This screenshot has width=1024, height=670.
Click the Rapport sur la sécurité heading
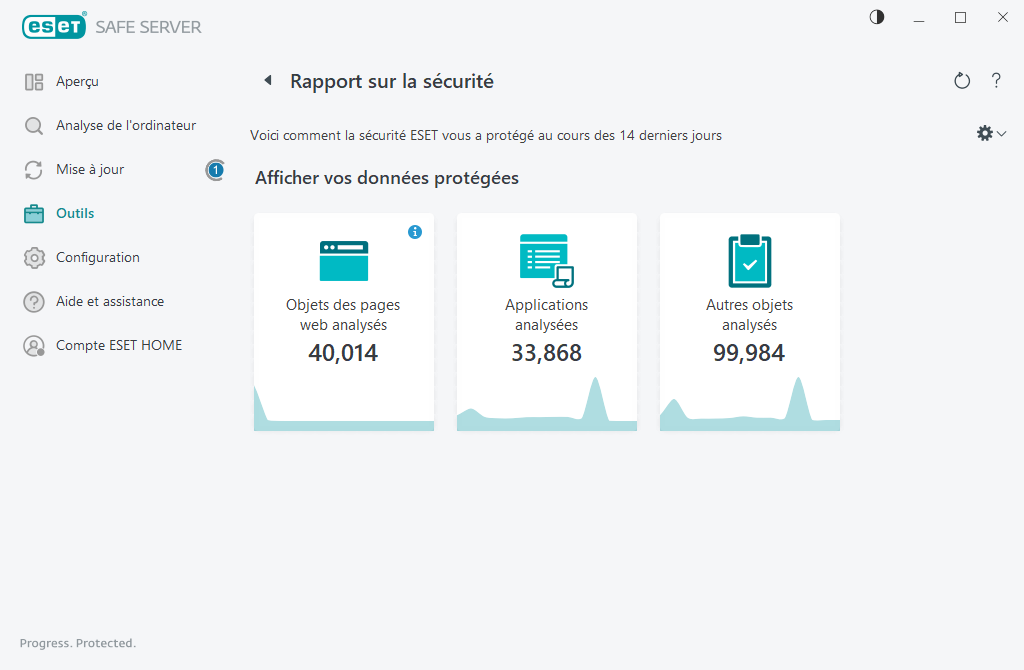(392, 82)
